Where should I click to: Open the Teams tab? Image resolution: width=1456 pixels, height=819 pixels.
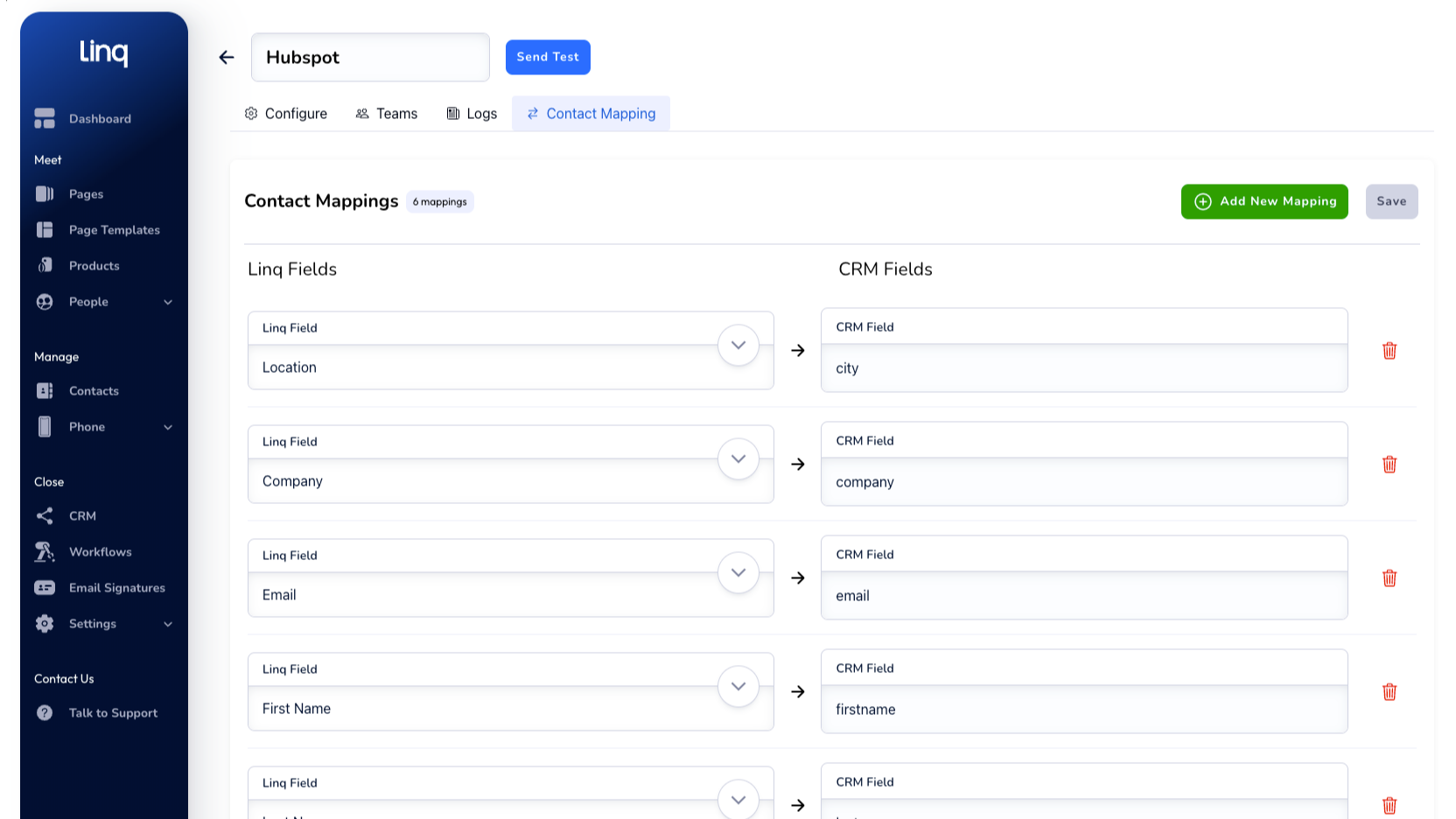387,114
